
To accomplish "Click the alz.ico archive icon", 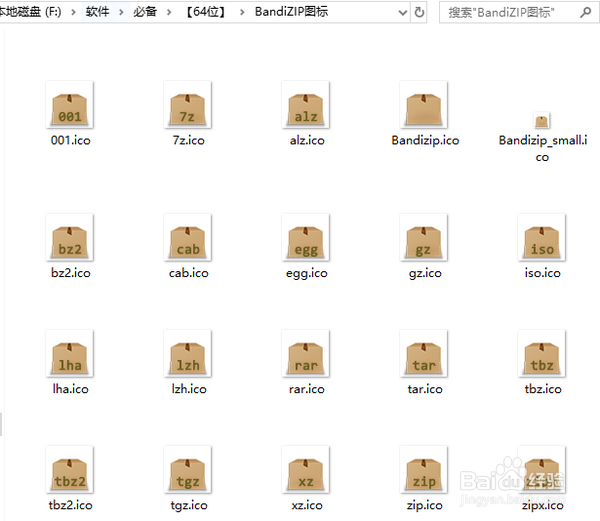I will (306, 104).
